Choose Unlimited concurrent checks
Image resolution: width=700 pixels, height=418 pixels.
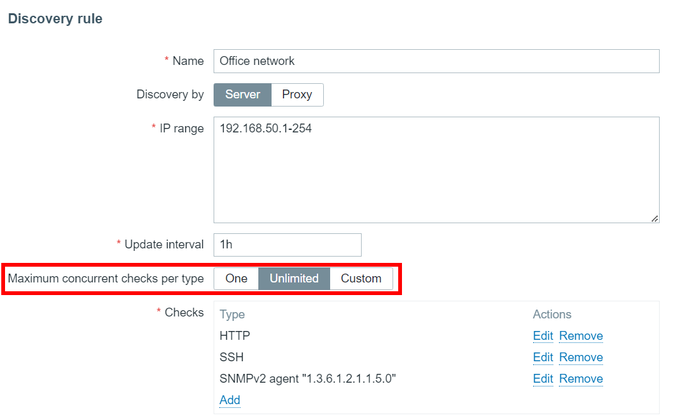click(x=294, y=278)
